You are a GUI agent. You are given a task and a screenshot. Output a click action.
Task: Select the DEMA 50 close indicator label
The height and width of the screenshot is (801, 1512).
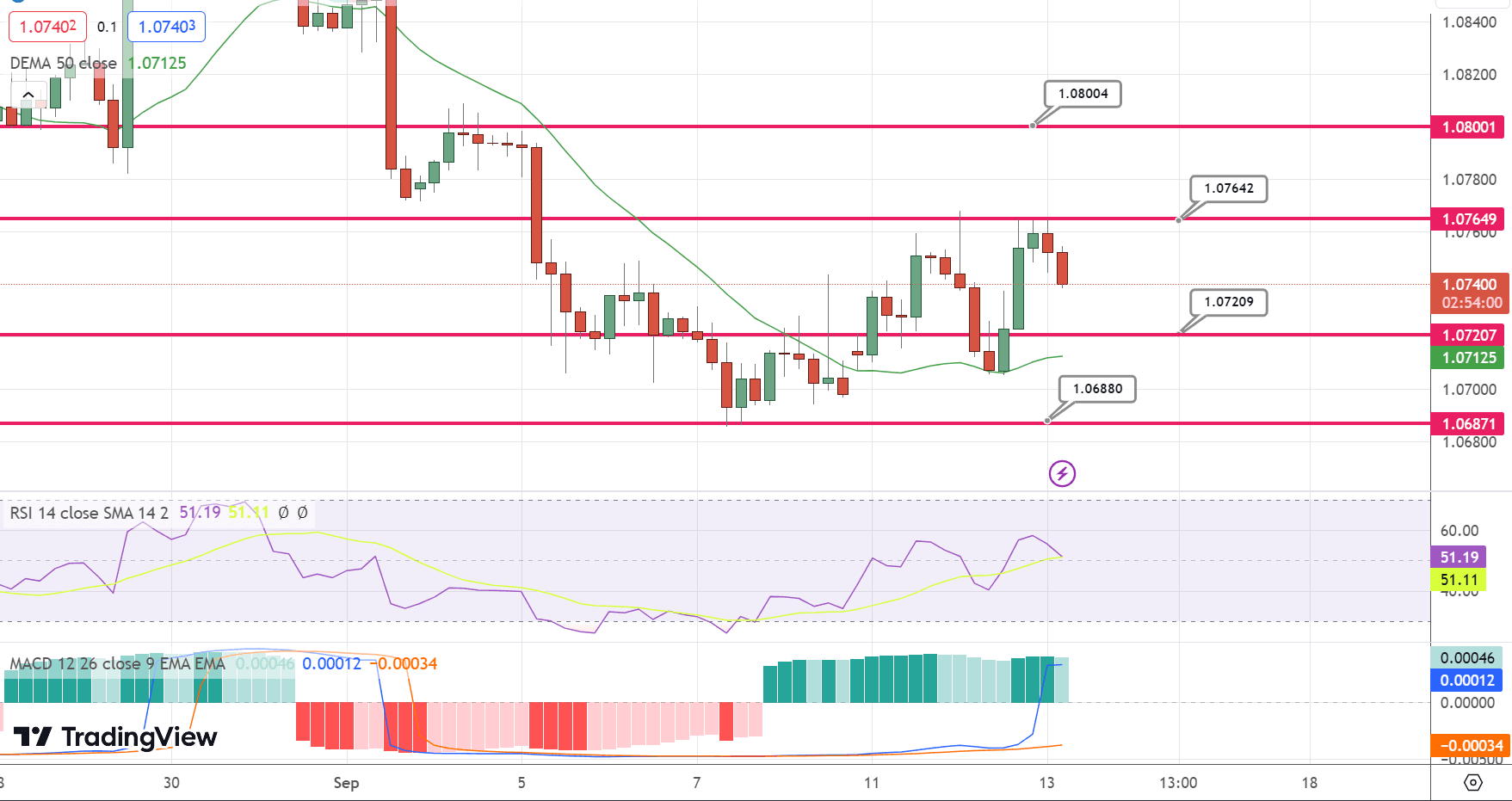(x=64, y=63)
